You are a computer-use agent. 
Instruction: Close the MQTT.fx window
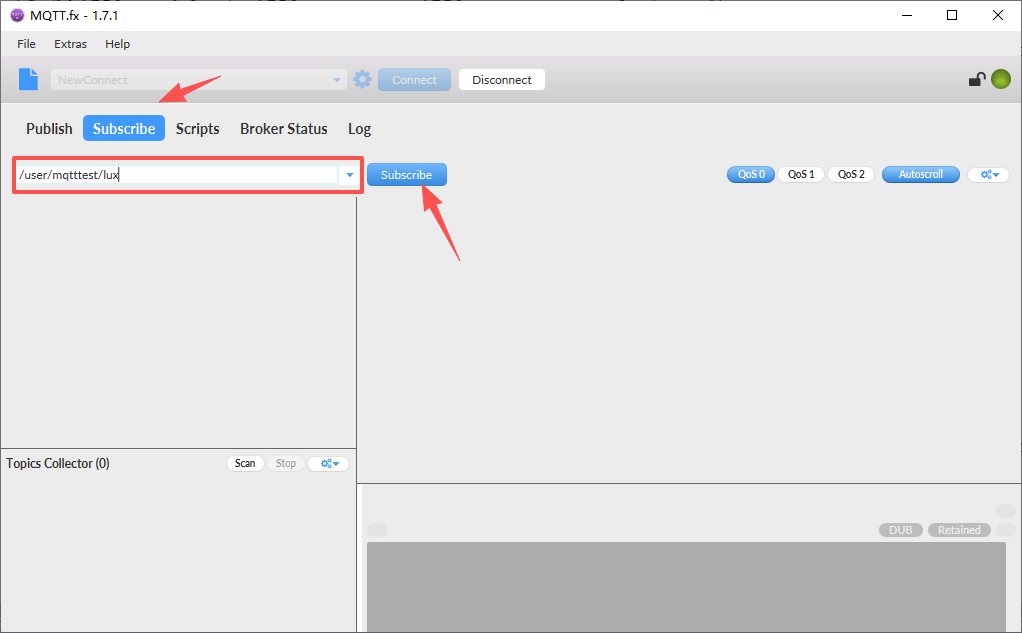pos(998,15)
